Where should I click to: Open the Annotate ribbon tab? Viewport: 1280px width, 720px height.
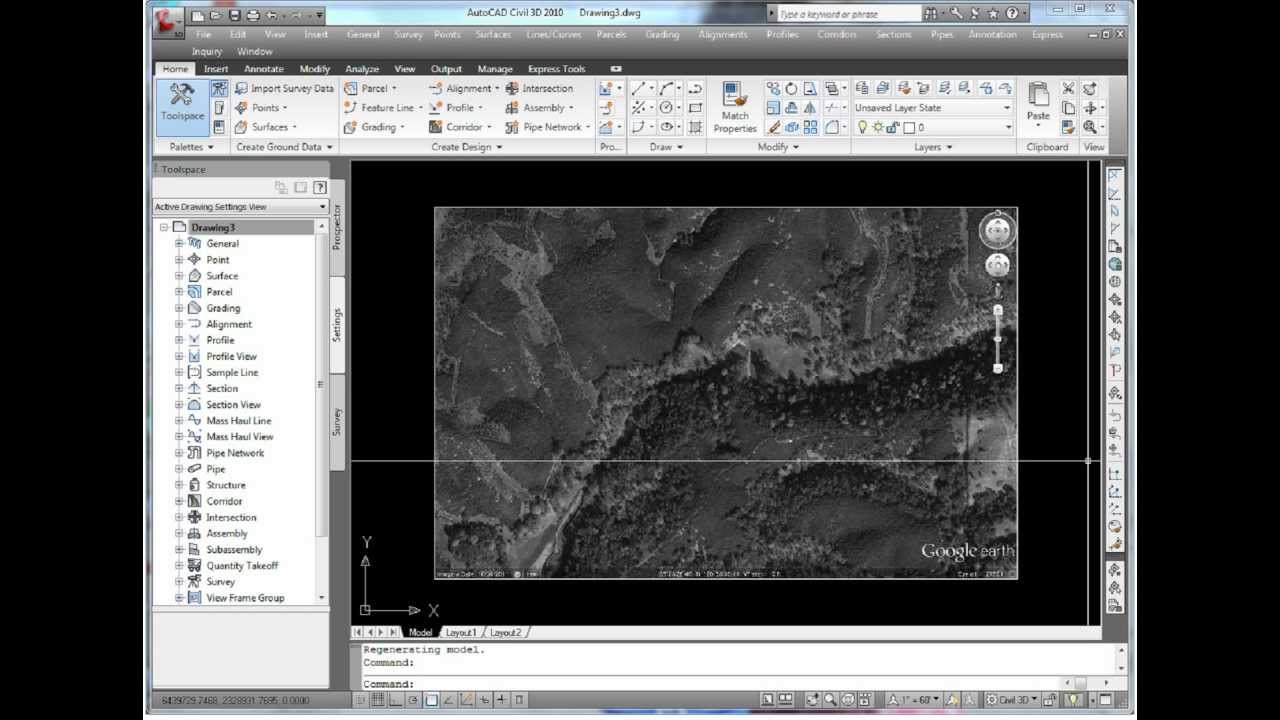pyautogui.click(x=264, y=69)
